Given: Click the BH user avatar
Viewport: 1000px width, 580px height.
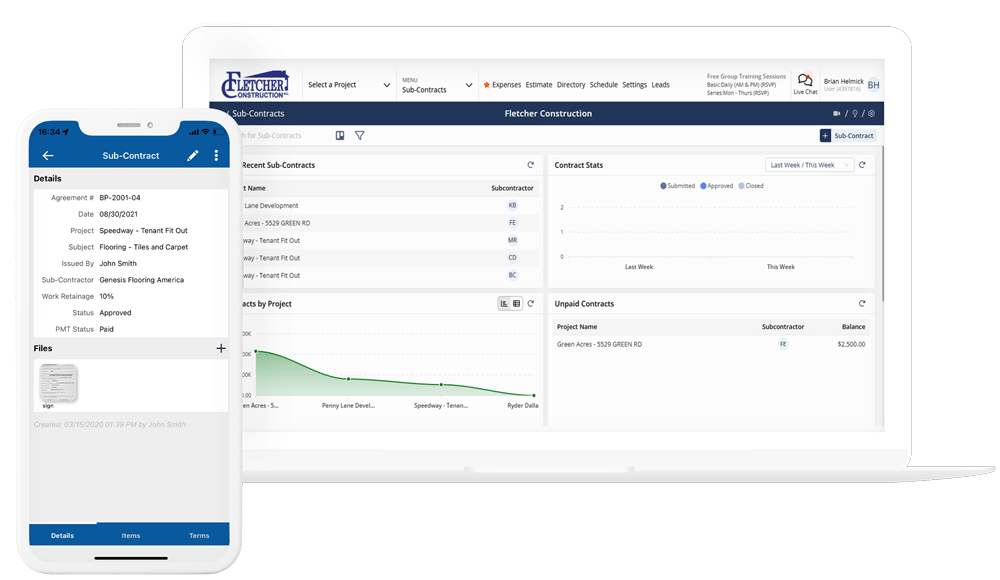Looking at the screenshot, I should [x=874, y=85].
